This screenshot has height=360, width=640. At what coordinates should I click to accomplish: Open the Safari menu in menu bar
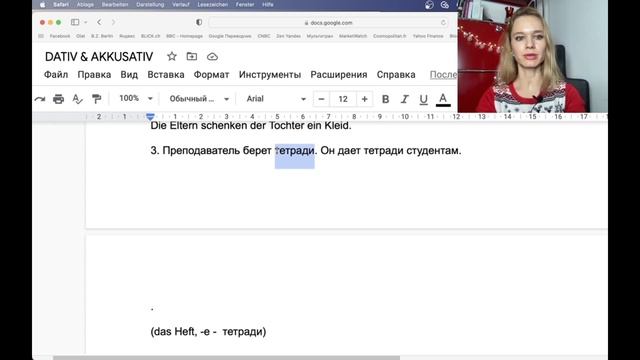tap(61, 5)
